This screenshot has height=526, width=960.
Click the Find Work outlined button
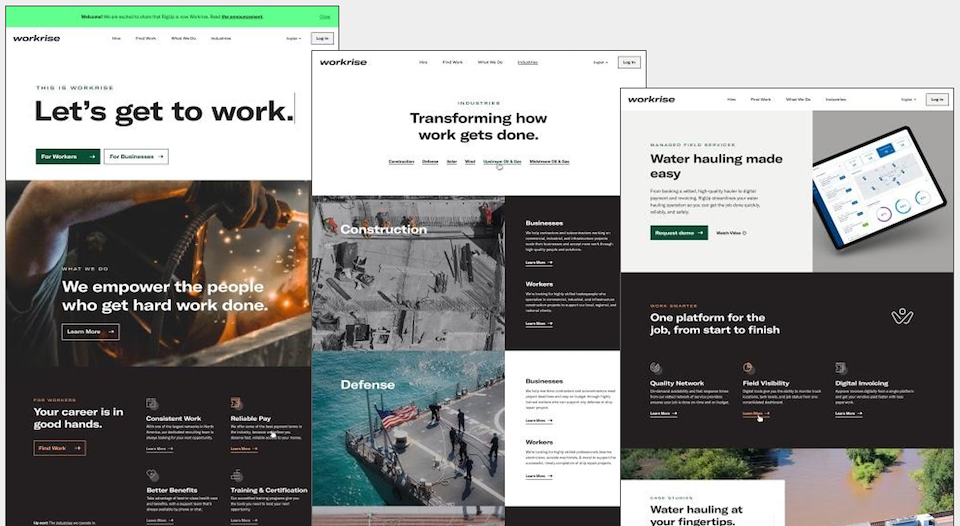59,448
